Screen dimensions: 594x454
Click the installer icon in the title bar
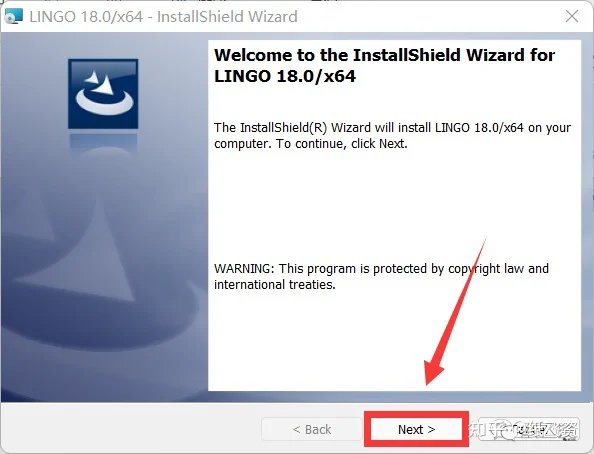pos(13,16)
